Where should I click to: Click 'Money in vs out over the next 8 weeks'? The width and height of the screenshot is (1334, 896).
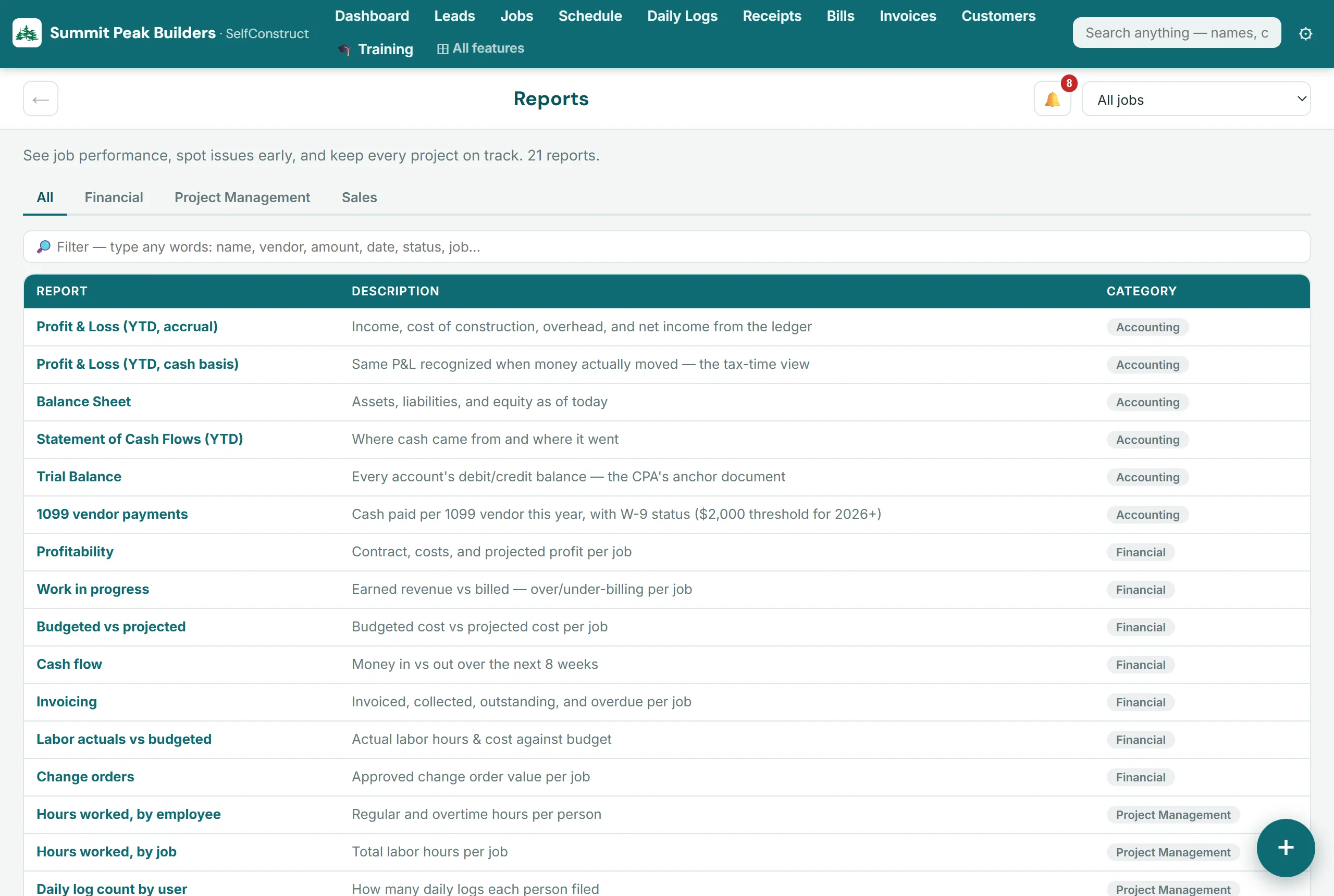point(474,664)
